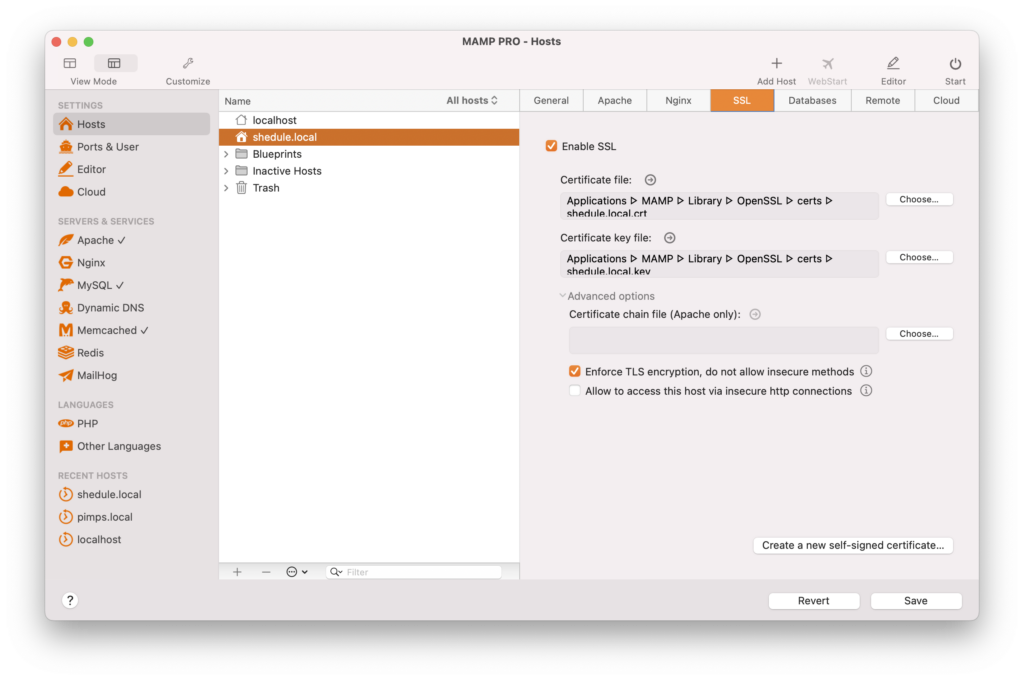Create a new self-signed certificate
1024x680 pixels.
point(853,545)
